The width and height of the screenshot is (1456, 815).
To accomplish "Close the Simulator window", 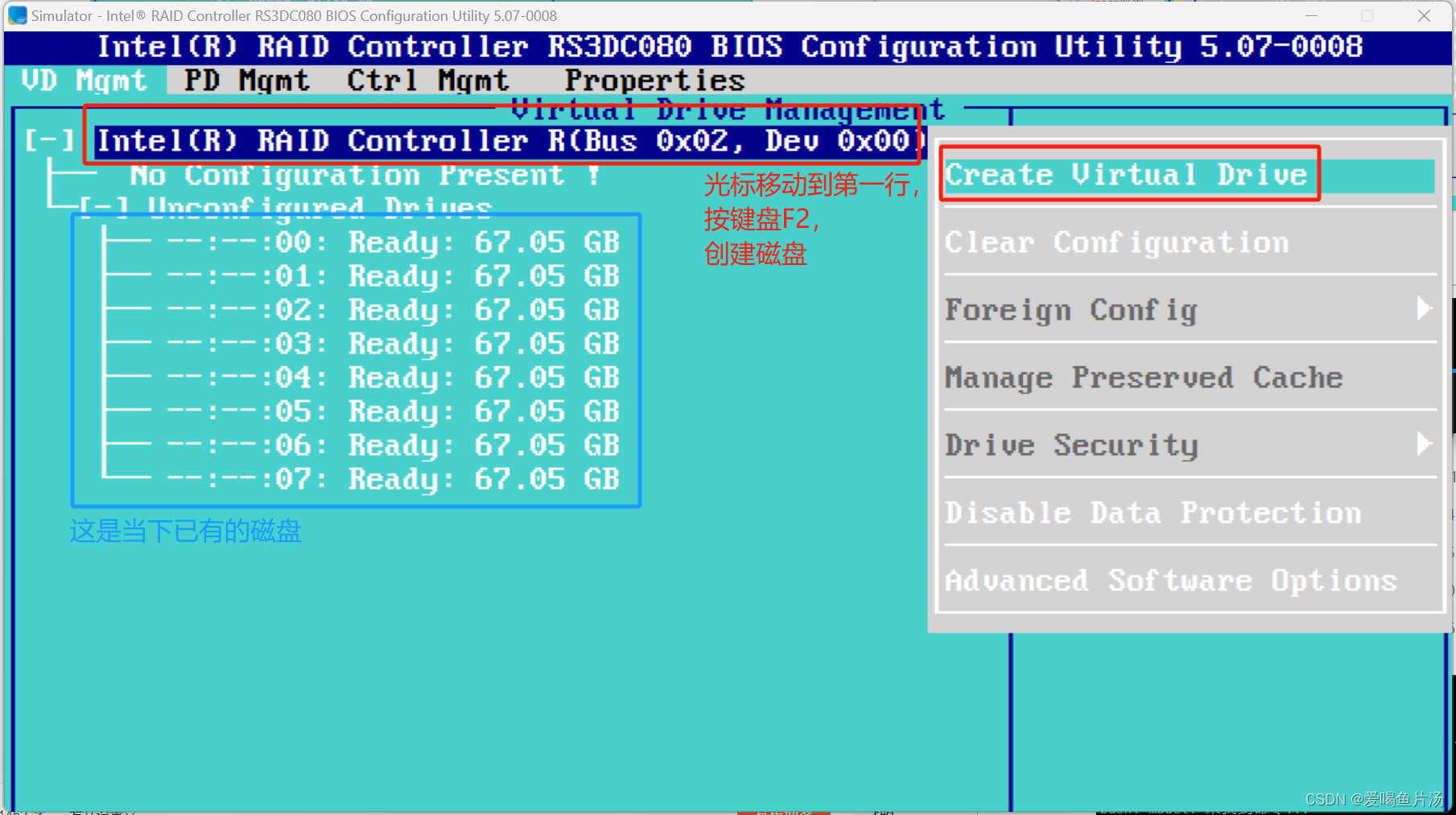I will tap(1424, 15).
